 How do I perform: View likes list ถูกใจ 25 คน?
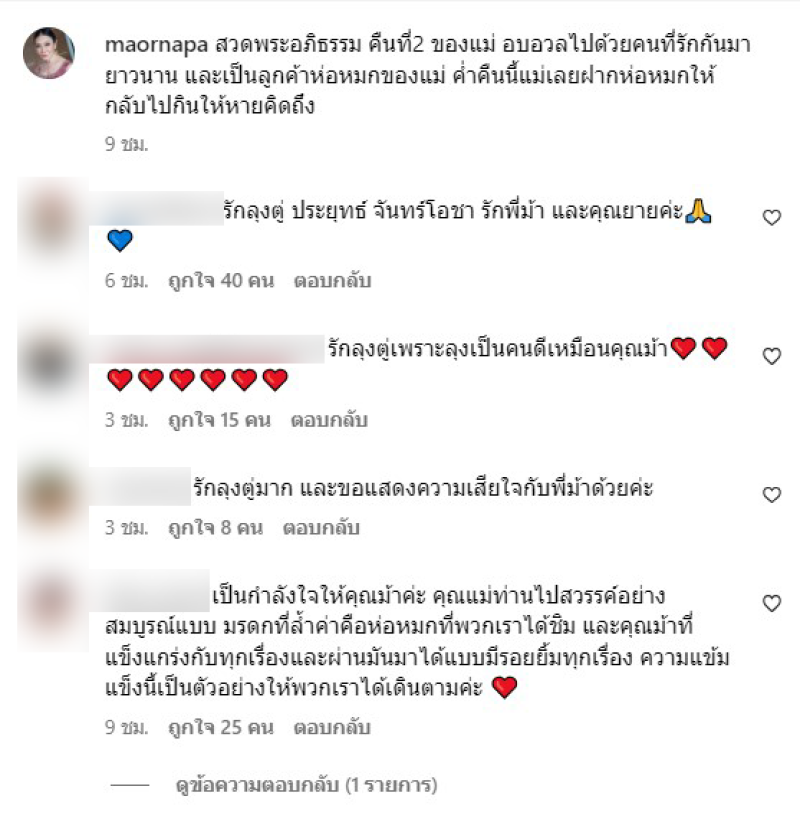tap(221, 727)
